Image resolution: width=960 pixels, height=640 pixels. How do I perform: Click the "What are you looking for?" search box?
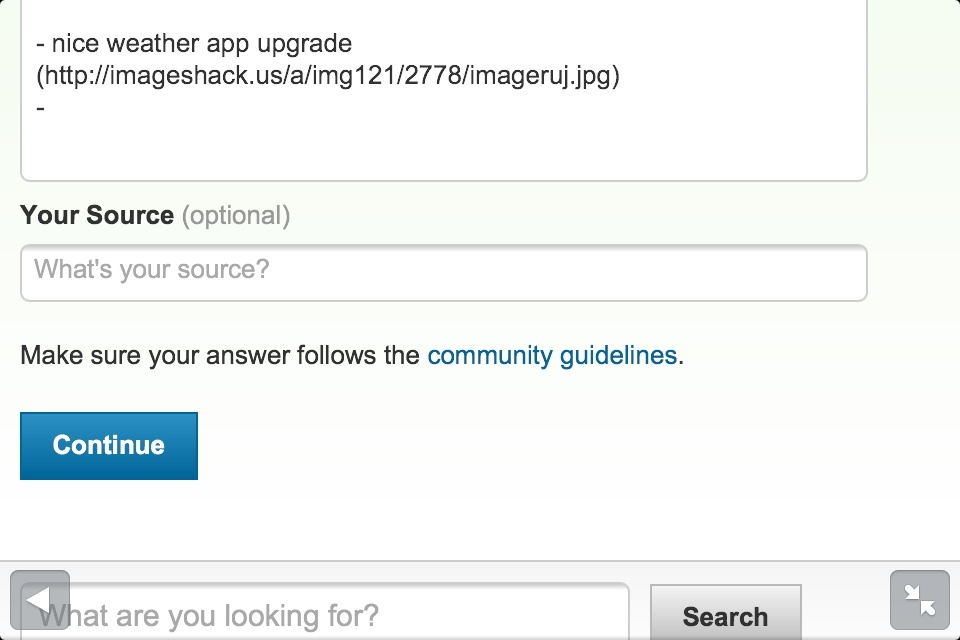[x=324, y=612]
